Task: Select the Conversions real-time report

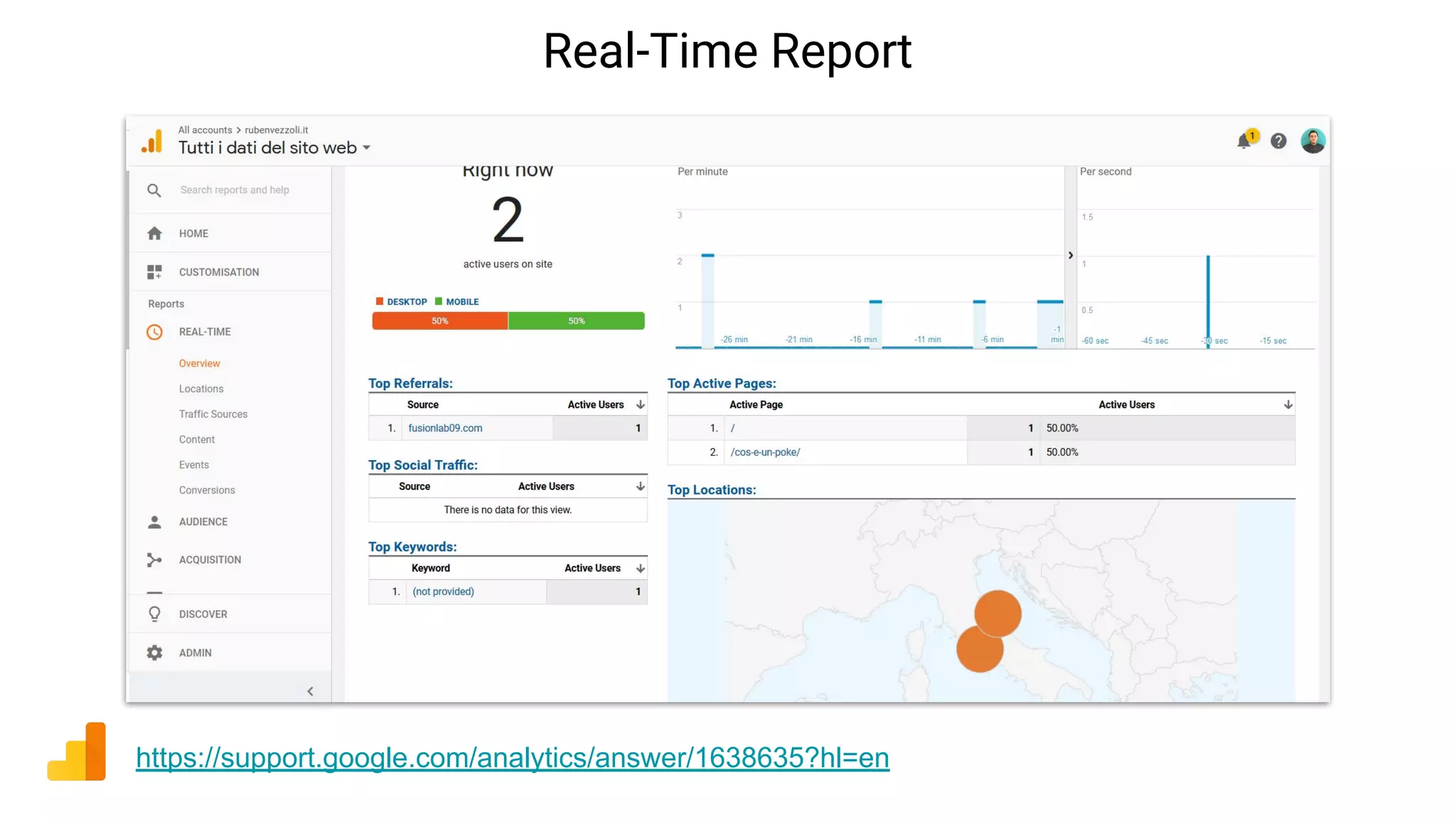Action: coord(207,491)
